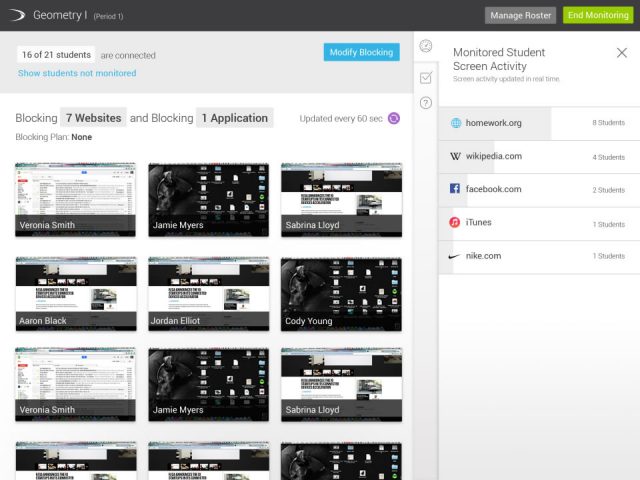640x480 pixels.
Task: Click the Nike swoosh icon
Action: tap(455, 256)
